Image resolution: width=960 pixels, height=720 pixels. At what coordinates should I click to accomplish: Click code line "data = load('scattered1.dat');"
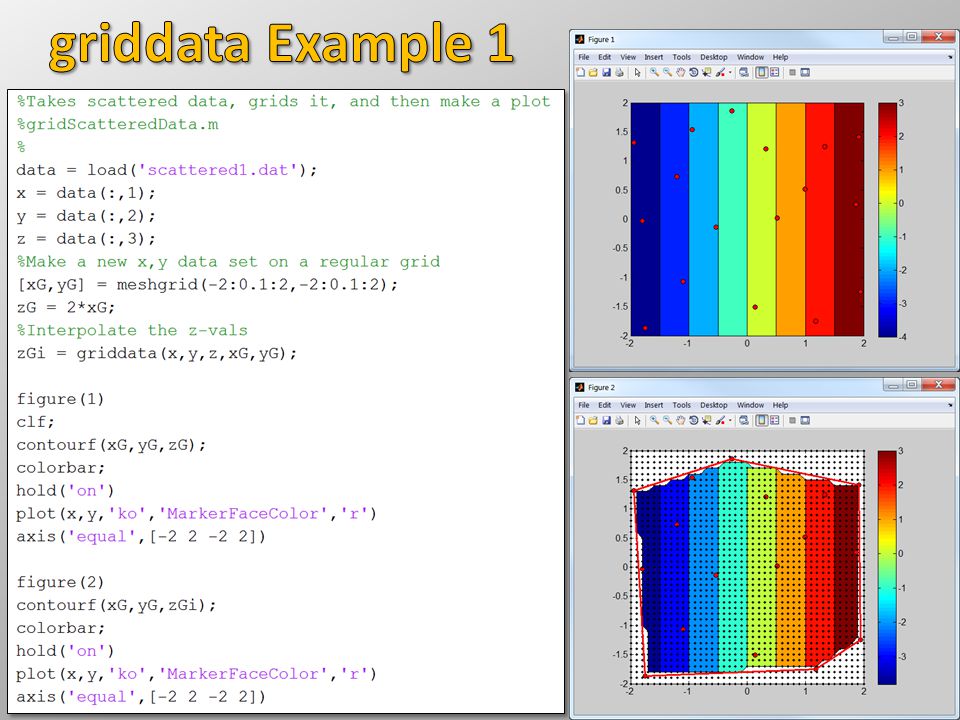[x=167, y=170]
